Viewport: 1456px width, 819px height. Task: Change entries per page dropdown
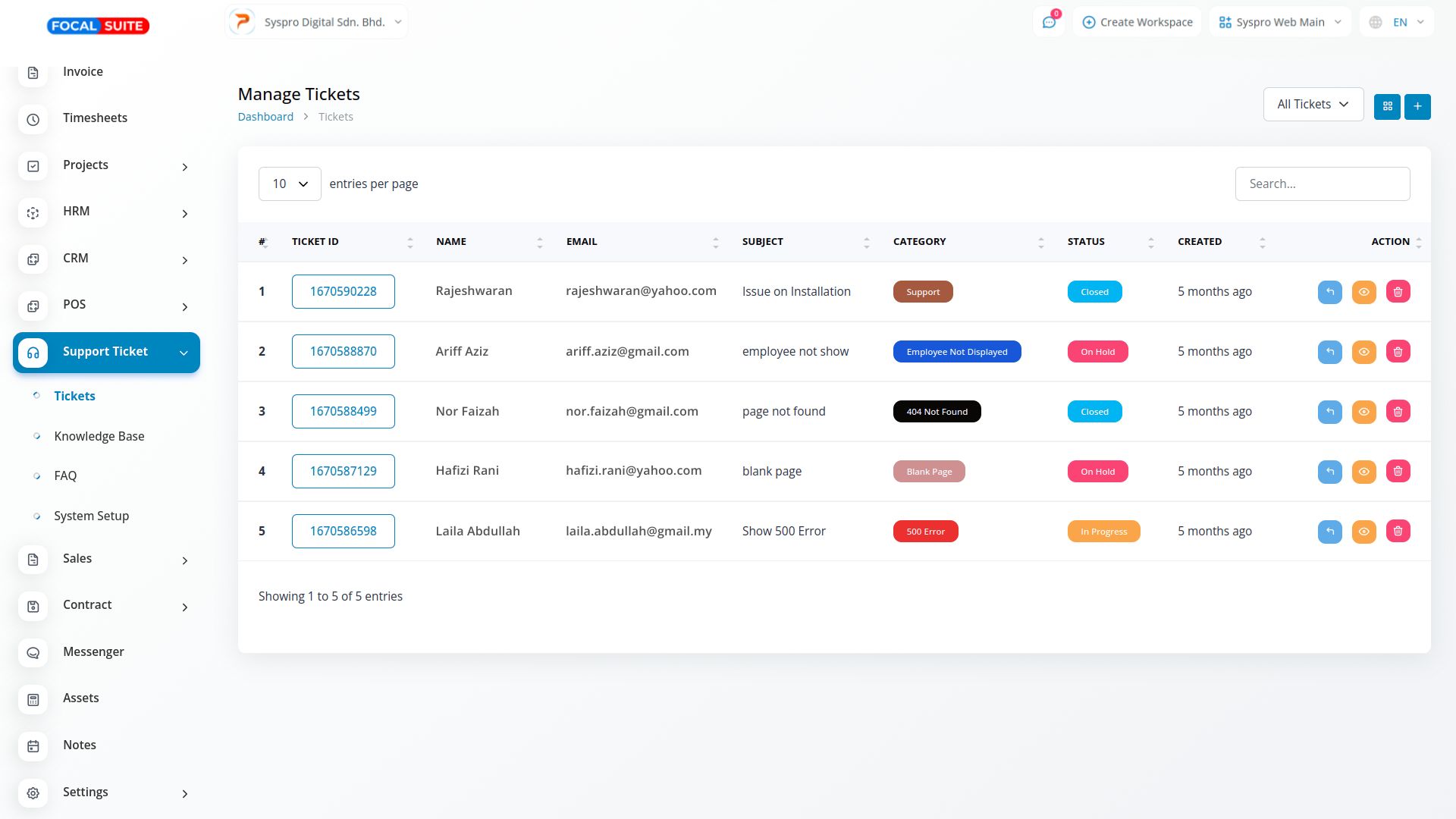pos(290,184)
